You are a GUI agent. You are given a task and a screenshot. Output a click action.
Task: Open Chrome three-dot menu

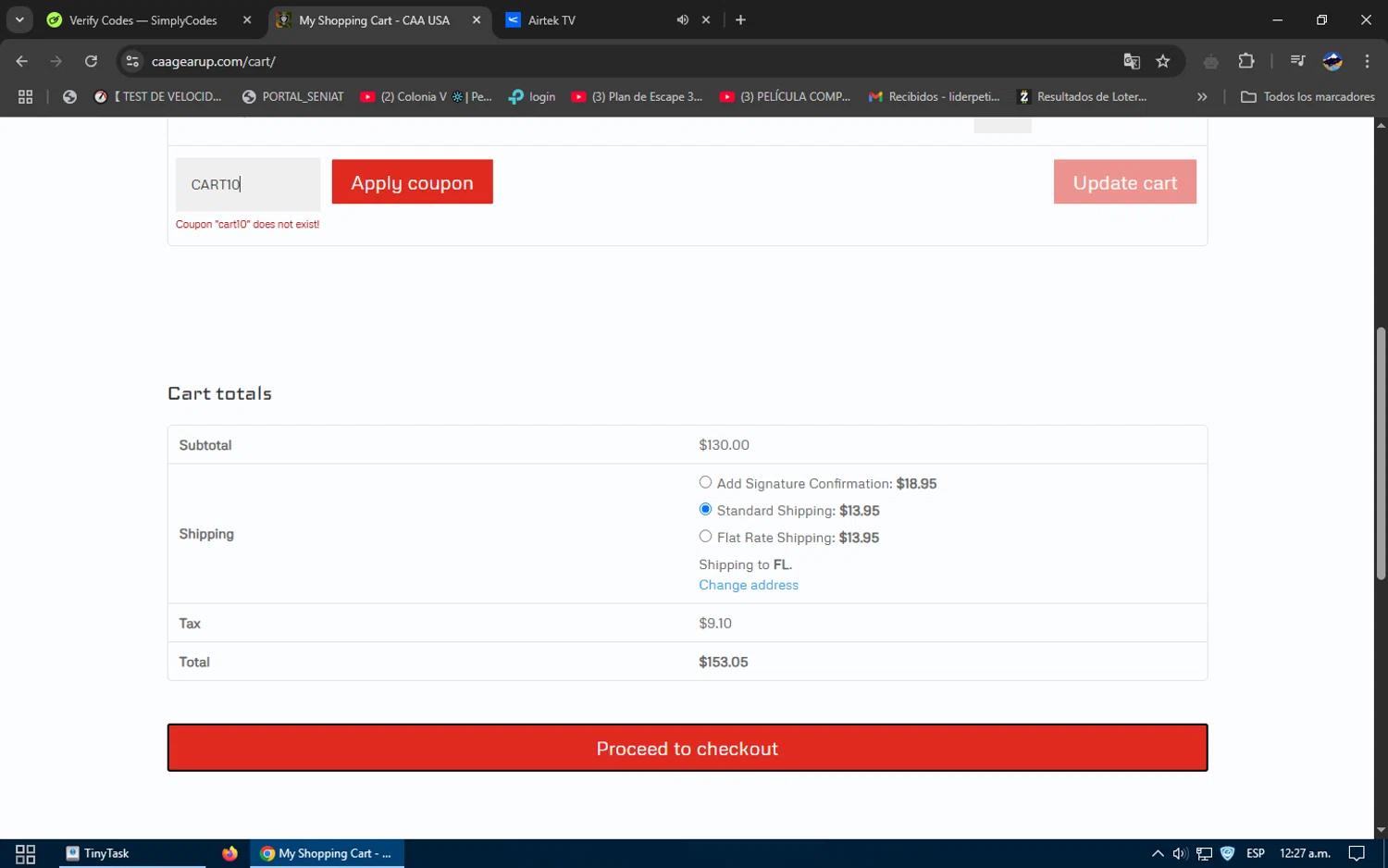click(1367, 61)
